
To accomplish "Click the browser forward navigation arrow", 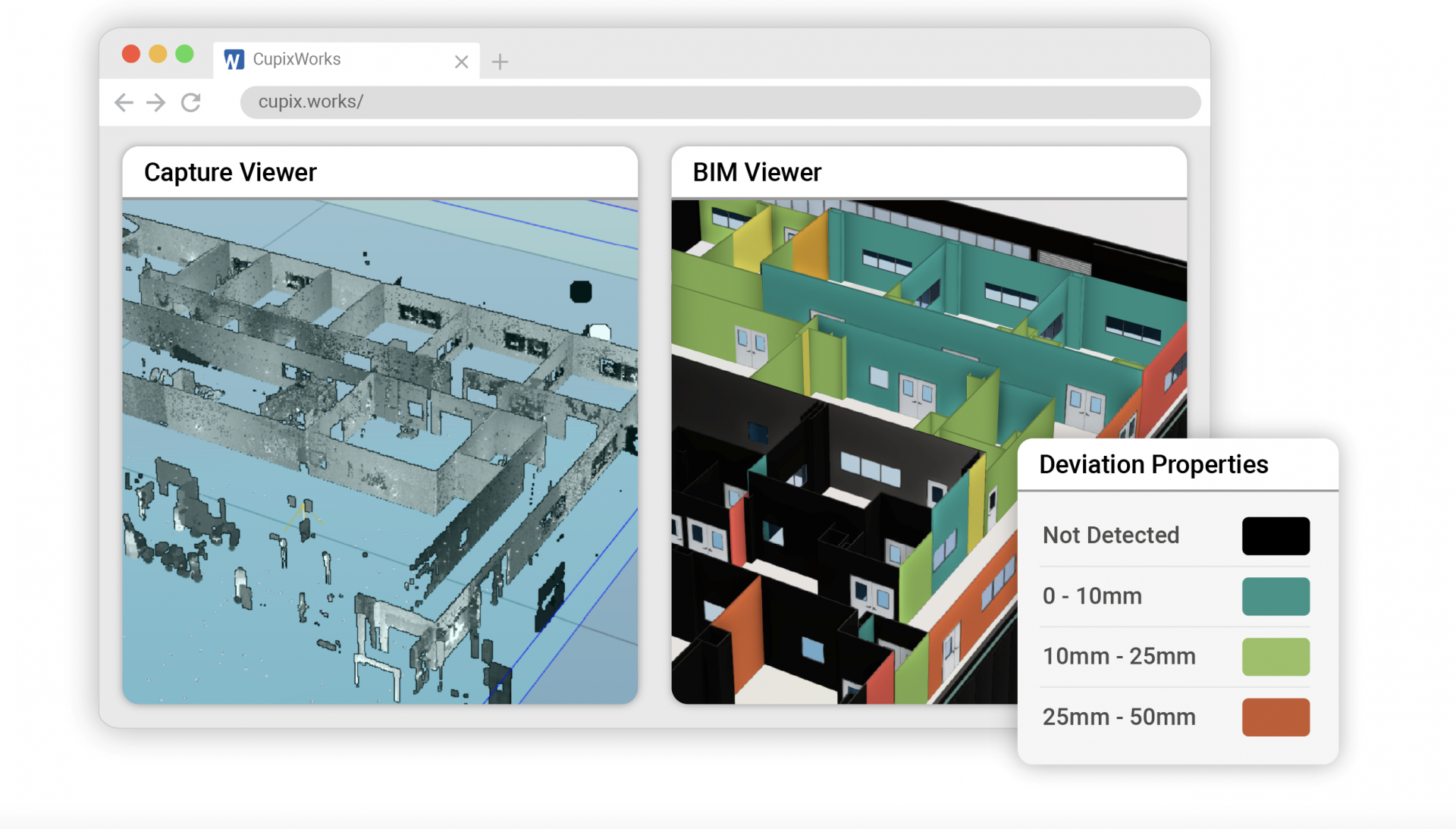I will click(x=155, y=102).
